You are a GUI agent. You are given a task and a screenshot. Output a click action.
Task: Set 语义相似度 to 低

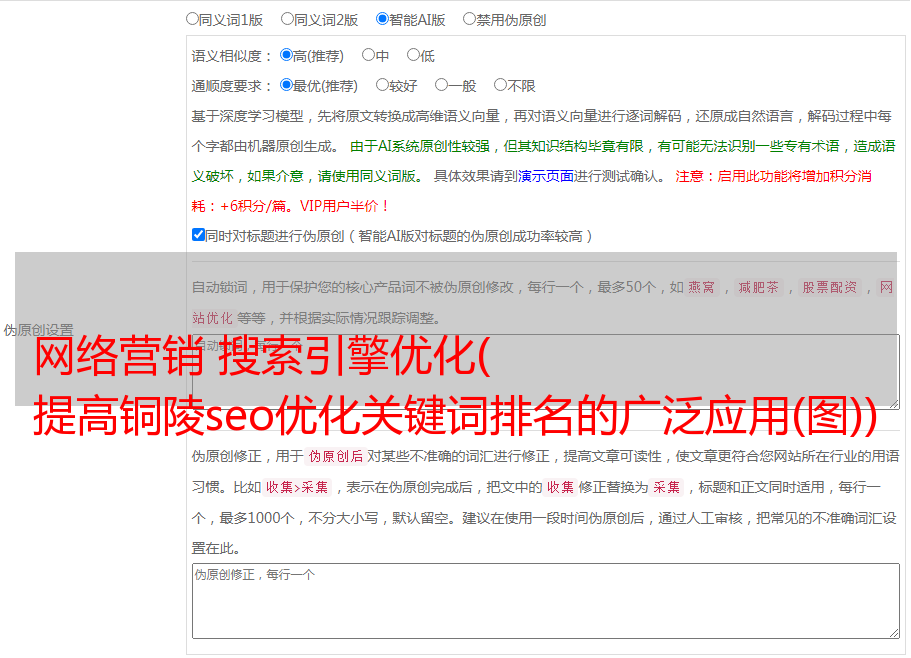coord(413,55)
